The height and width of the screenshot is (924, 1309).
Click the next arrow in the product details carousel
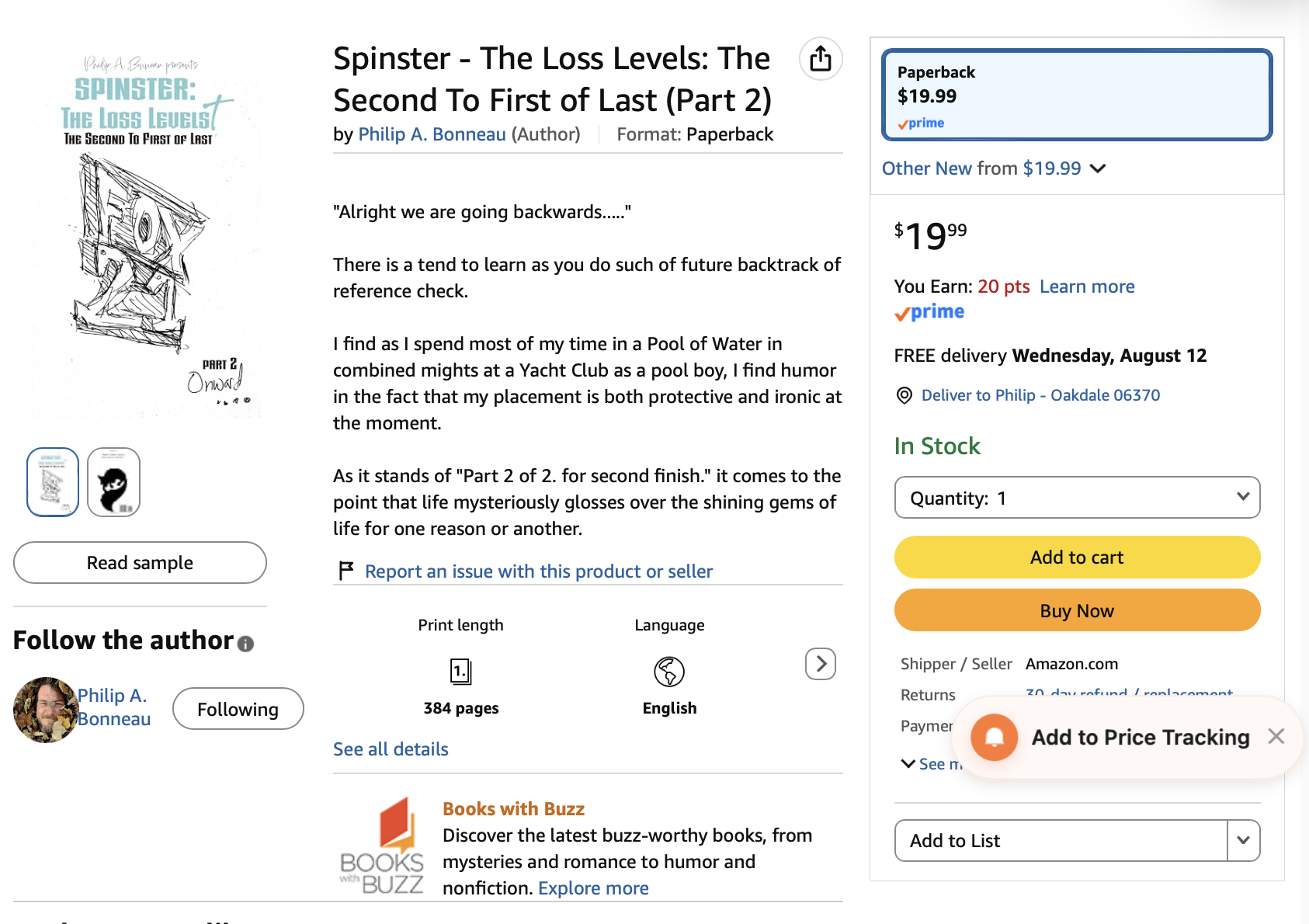coord(821,664)
